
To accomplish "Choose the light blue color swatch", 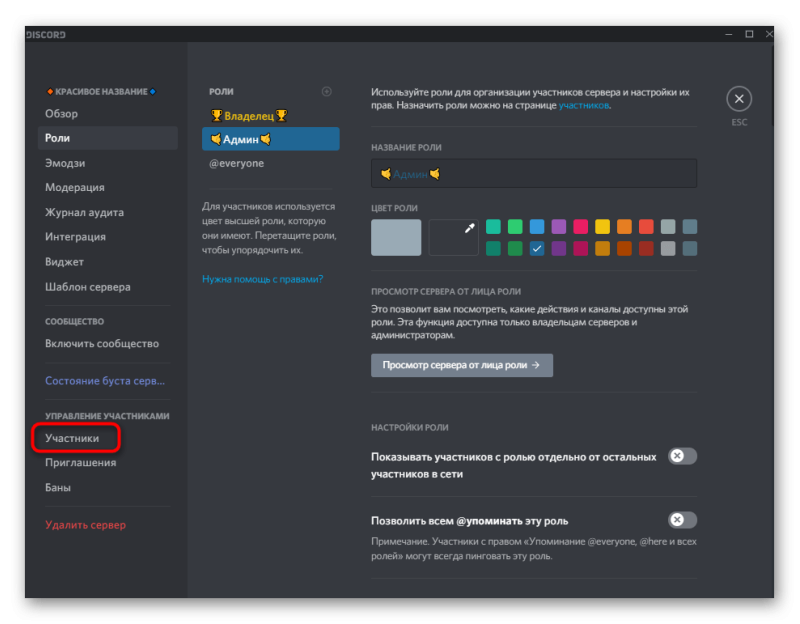I will tap(537, 226).
